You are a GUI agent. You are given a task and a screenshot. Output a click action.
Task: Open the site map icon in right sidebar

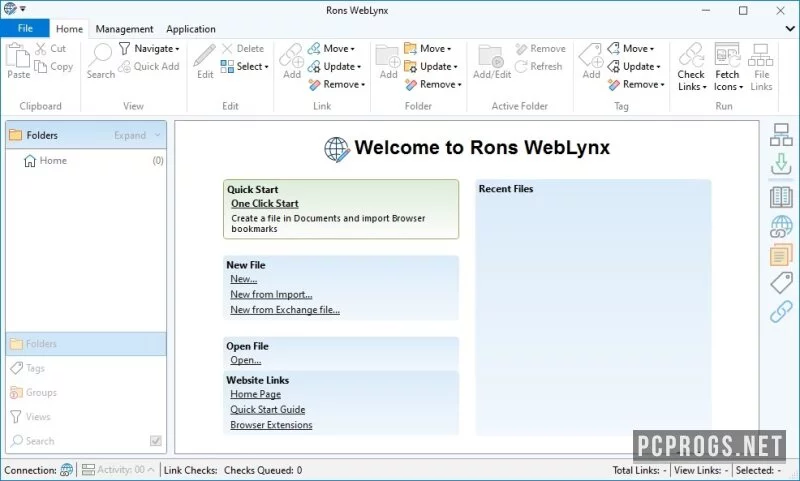[781, 135]
